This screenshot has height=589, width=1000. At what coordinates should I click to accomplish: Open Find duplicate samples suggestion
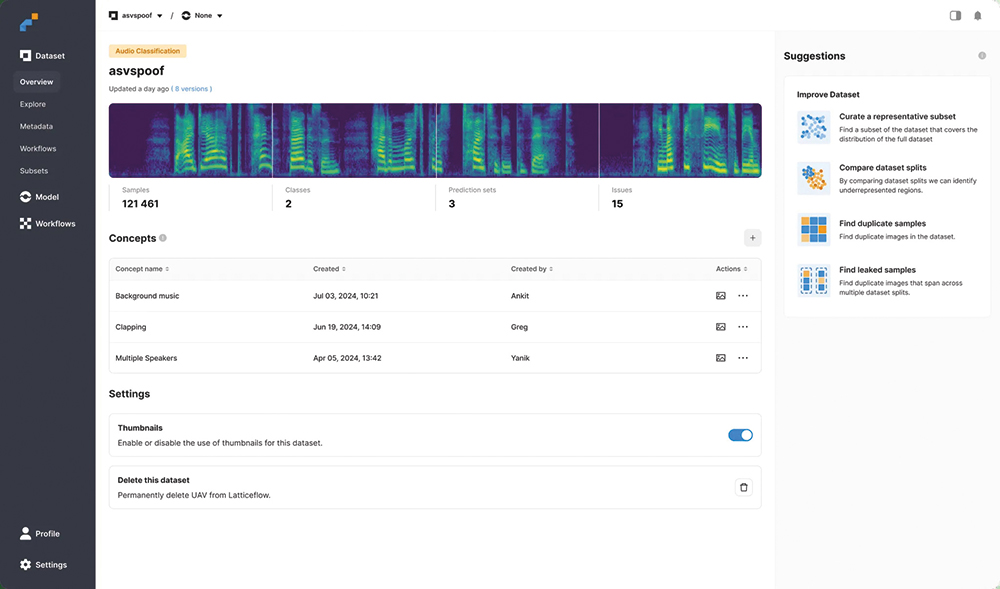tap(887, 229)
